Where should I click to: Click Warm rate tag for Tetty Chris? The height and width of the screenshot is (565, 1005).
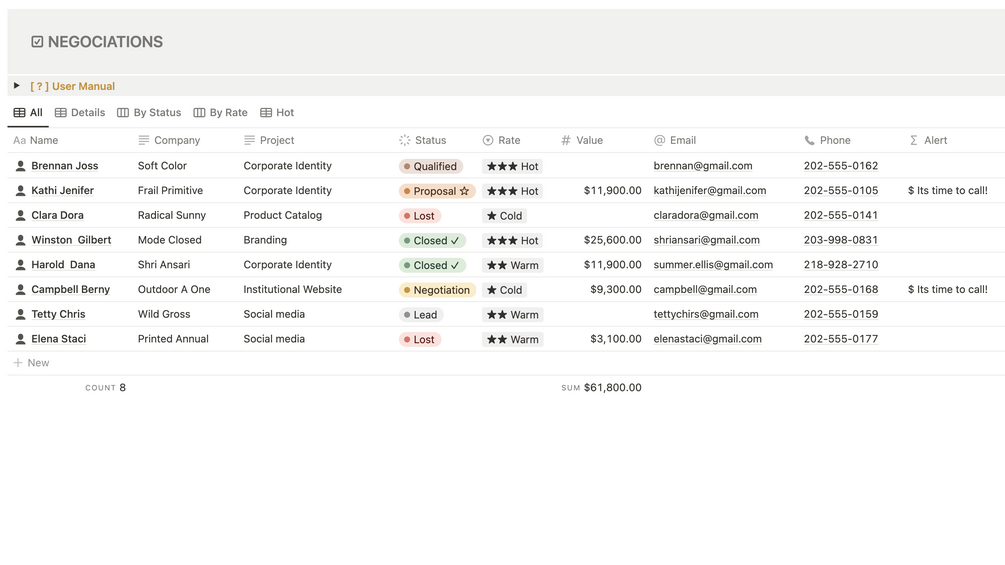pos(512,315)
